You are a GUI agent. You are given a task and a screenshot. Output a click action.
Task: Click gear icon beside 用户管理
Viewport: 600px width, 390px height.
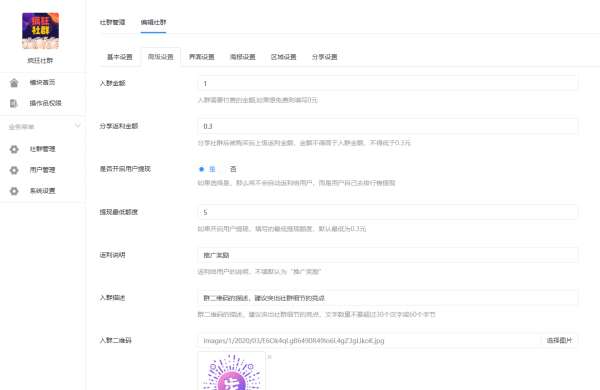[x=14, y=170]
